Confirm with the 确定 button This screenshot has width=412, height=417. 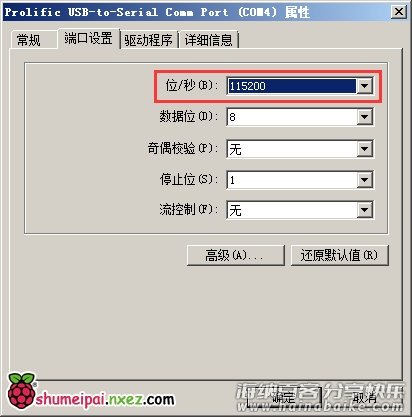(x=284, y=397)
